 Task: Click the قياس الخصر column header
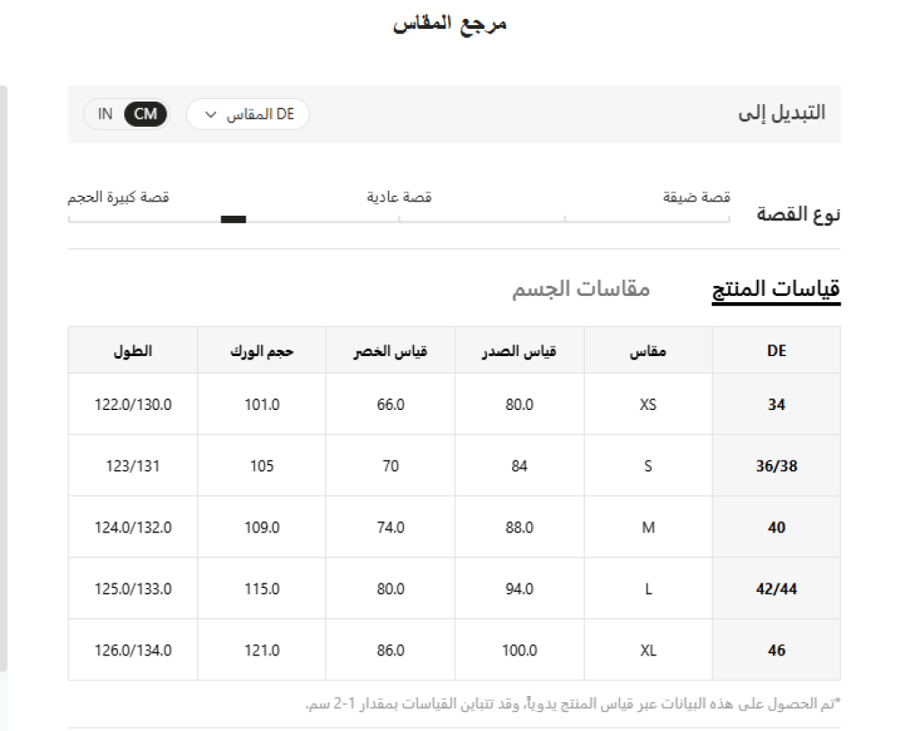pyautogui.click(x=390, y=351)
